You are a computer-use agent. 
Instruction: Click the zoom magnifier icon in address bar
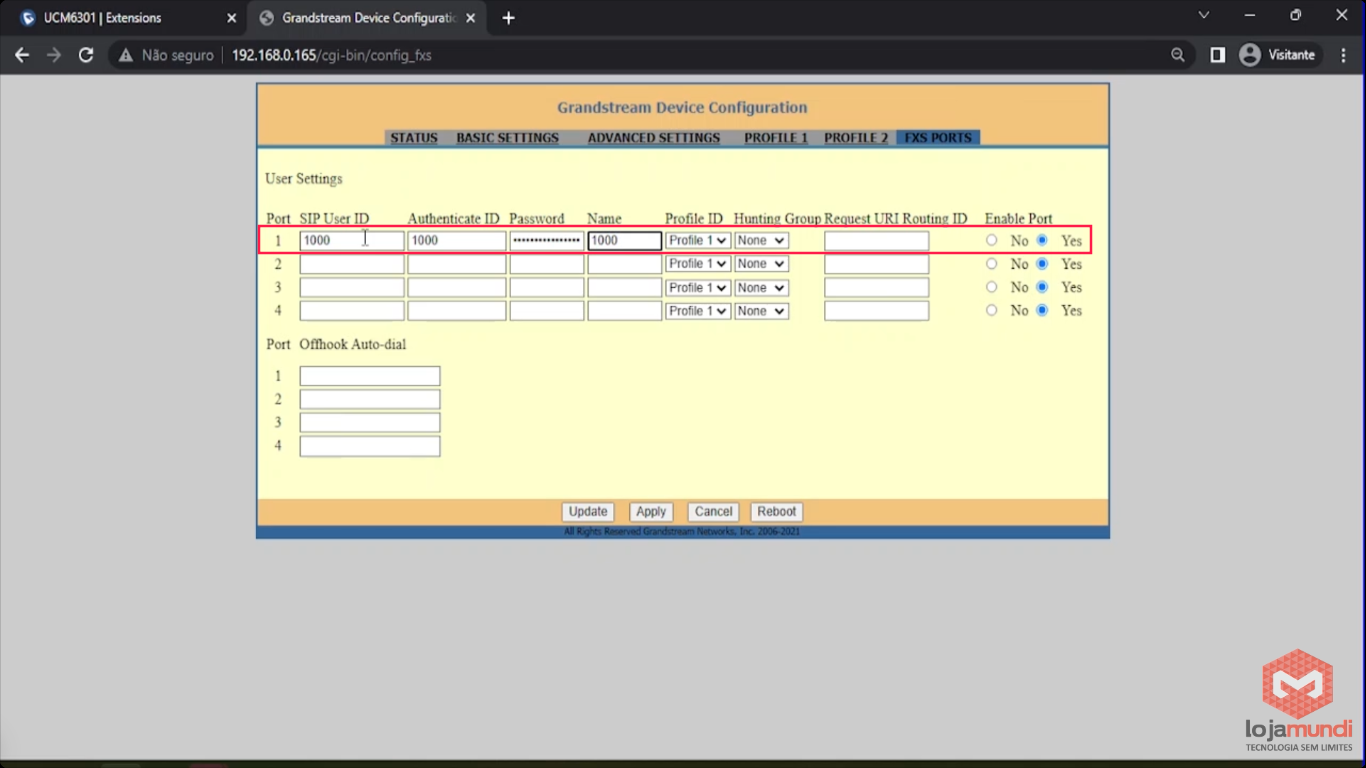coord(1178,55)
